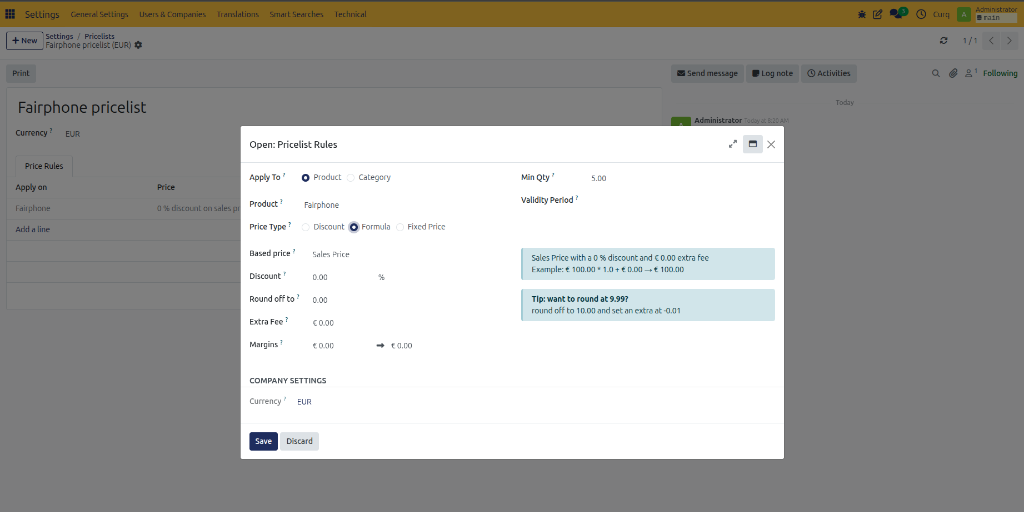
Task: Click the Discard button in dialog
Action: click(300, 441)
